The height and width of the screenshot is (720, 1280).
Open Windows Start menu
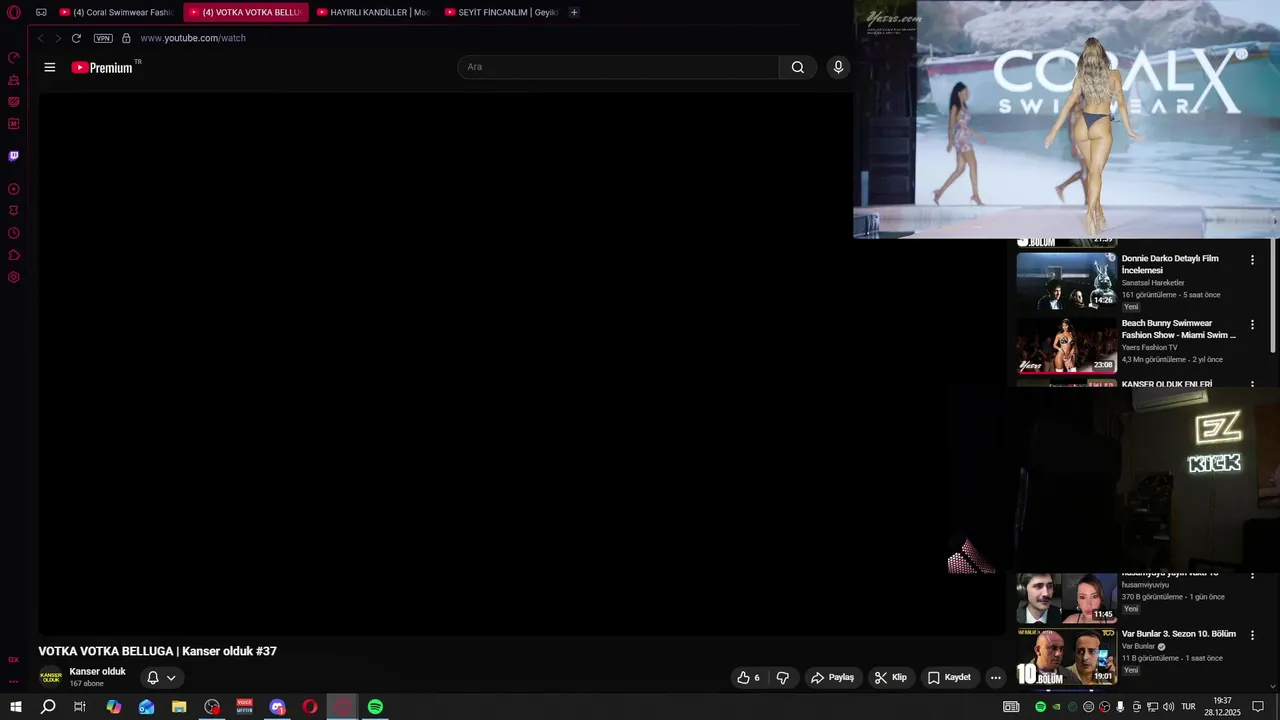coord(16,707)
